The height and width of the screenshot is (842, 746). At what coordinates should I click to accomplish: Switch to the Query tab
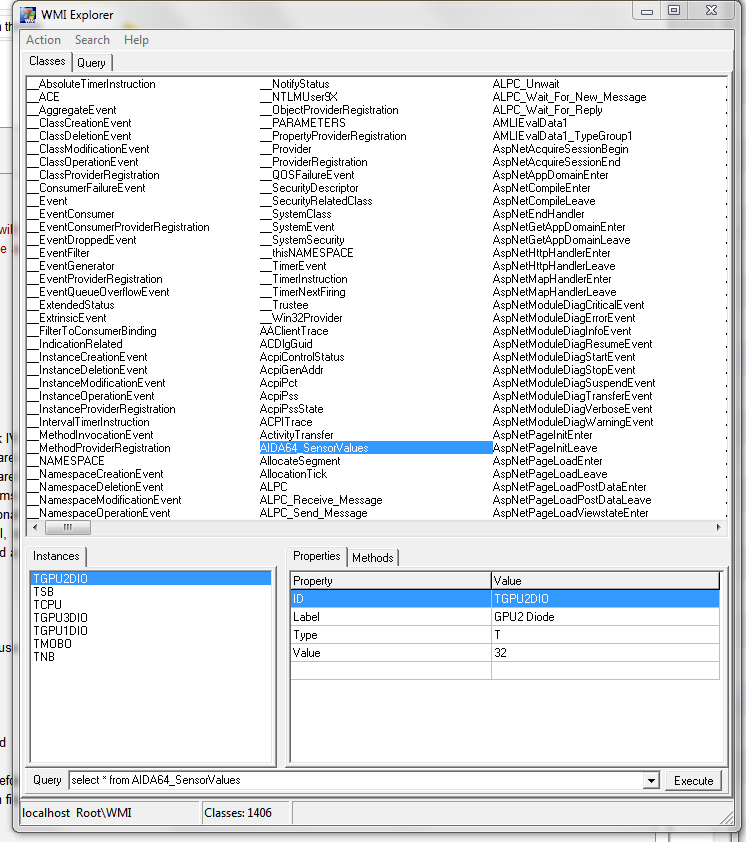[x=91, y=63]
